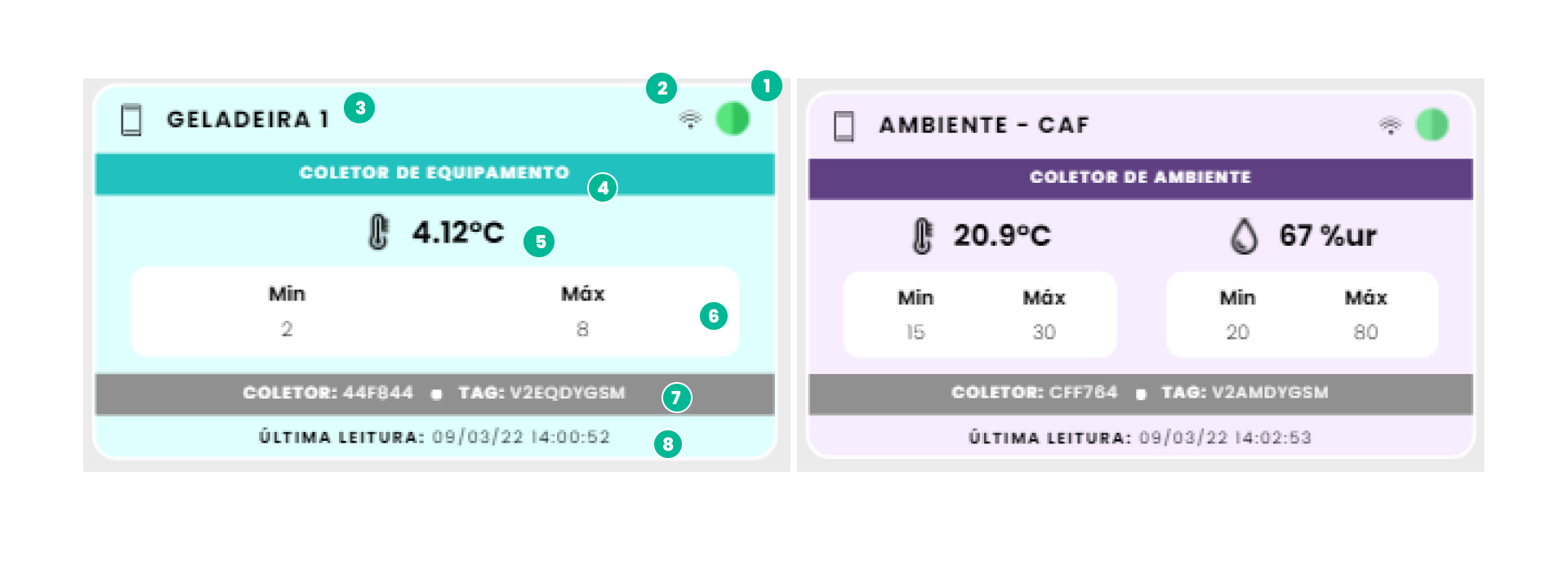Click annotation marker number 1
Screen dimensions: 1568x565
click(x=766, y=86)
